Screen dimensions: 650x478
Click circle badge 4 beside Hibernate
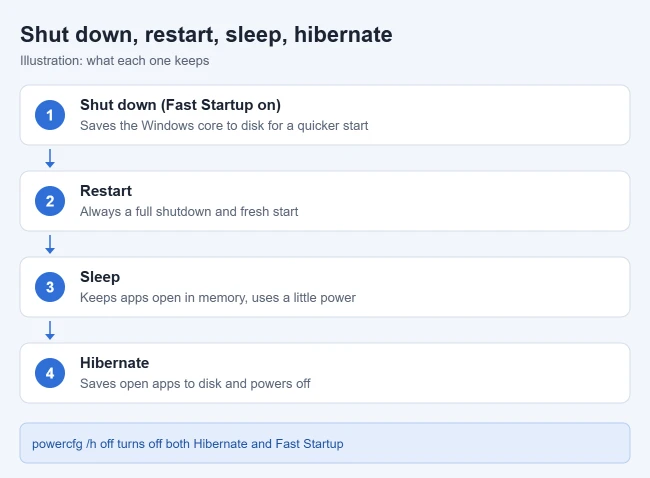[50, 373]
